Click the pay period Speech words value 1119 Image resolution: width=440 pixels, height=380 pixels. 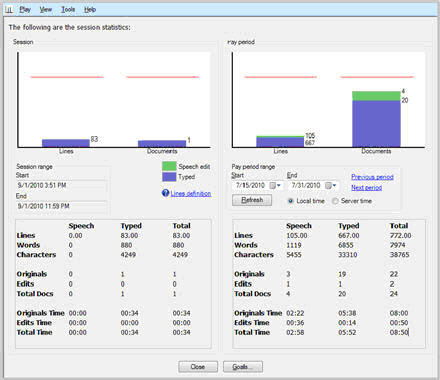(x=294, y=245)
